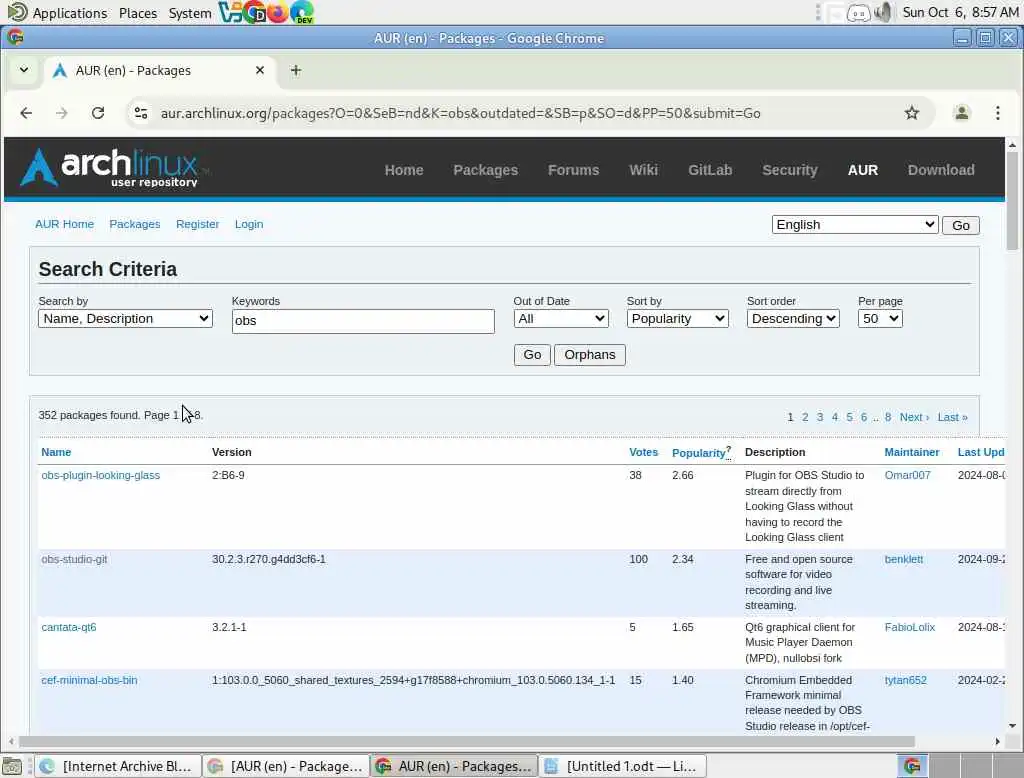Open Wiki in the Arch navigation bar
This screenshot has height=778, width=1024.
(x=643, y=170)
